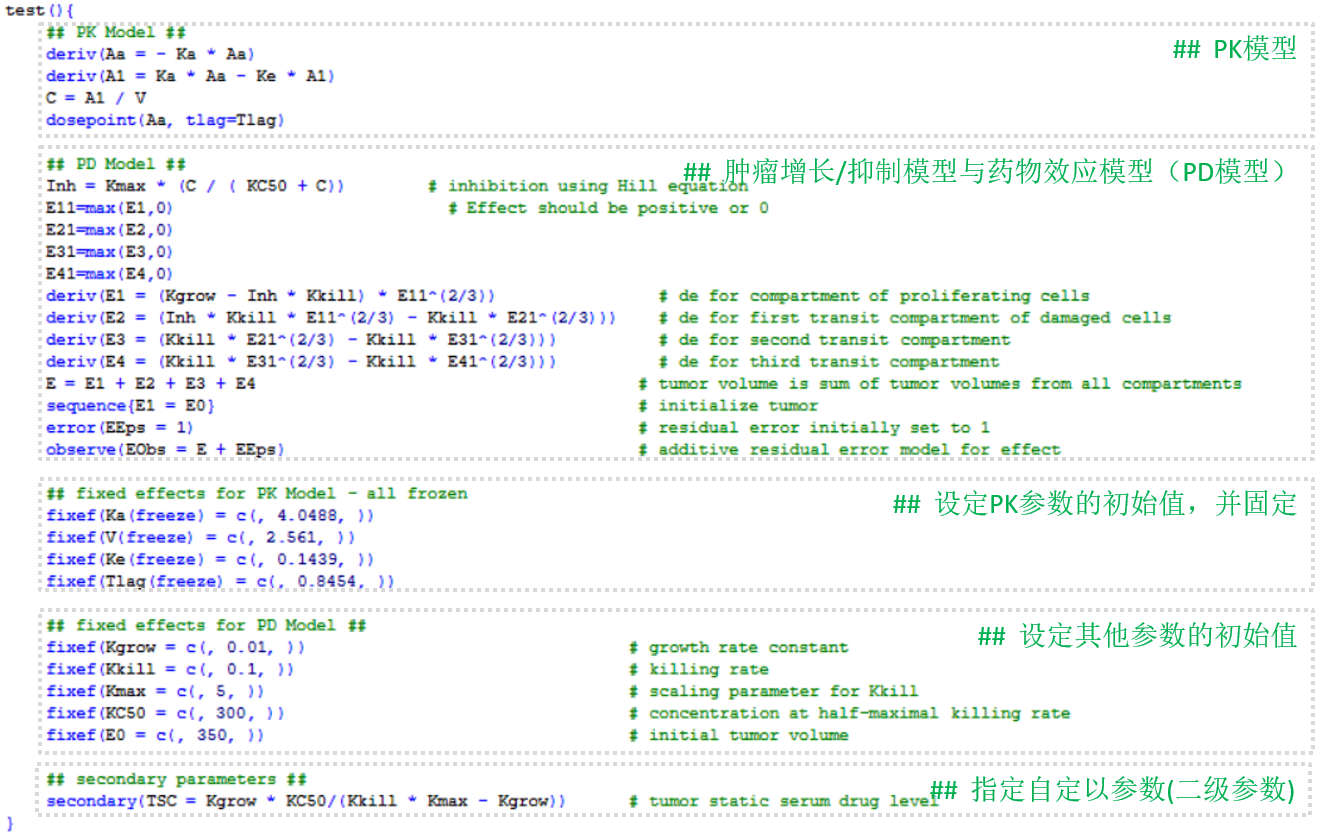
Task: Click the deriv(E1 = ...) proliferating cells equation
Action: [x=270, y=296]
